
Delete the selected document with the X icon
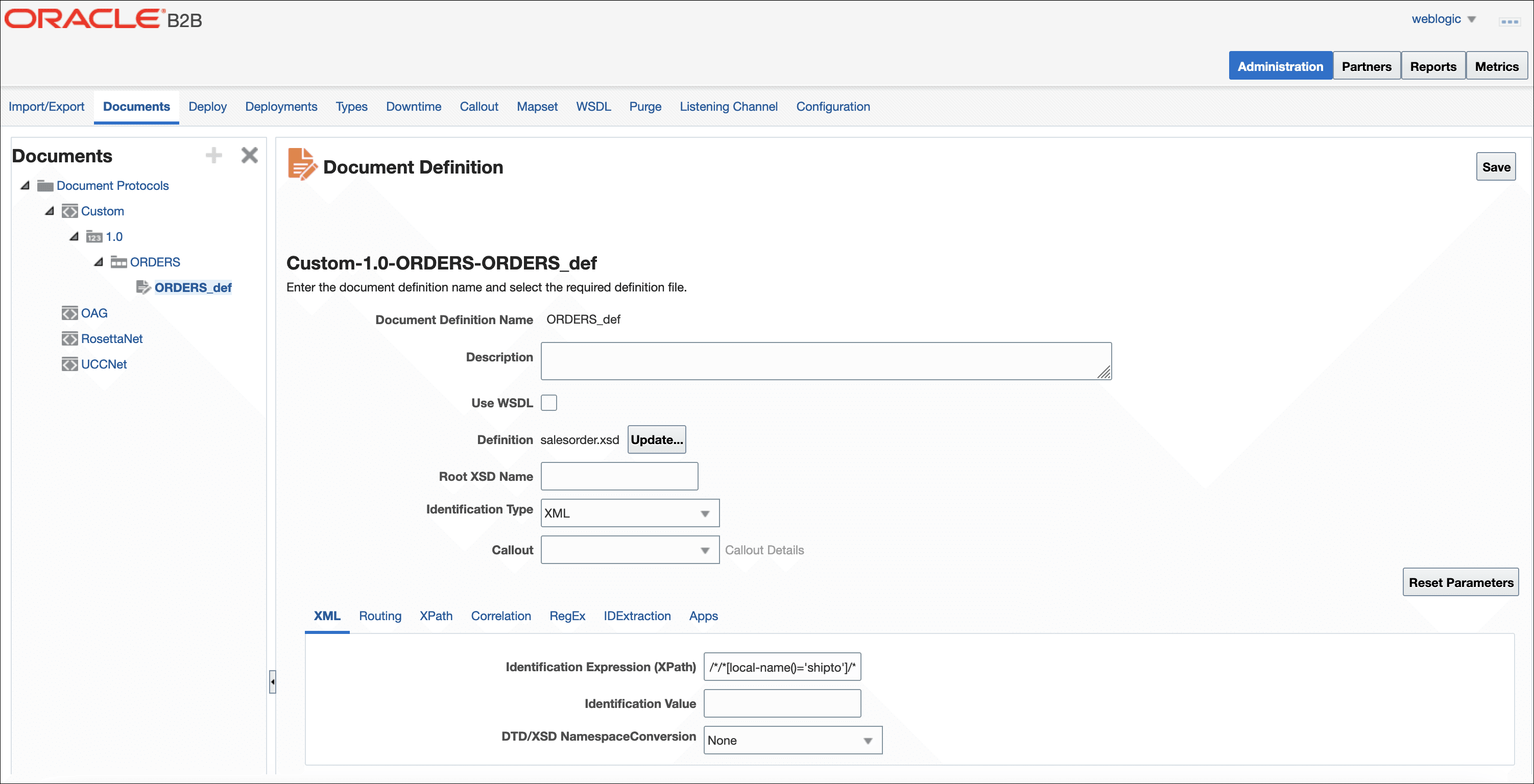[x=250, y=155]
